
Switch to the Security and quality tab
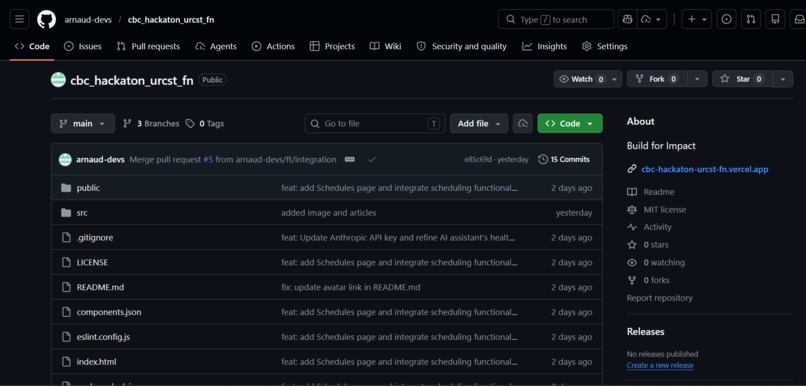pyautogui.click(x=461, y=46)
